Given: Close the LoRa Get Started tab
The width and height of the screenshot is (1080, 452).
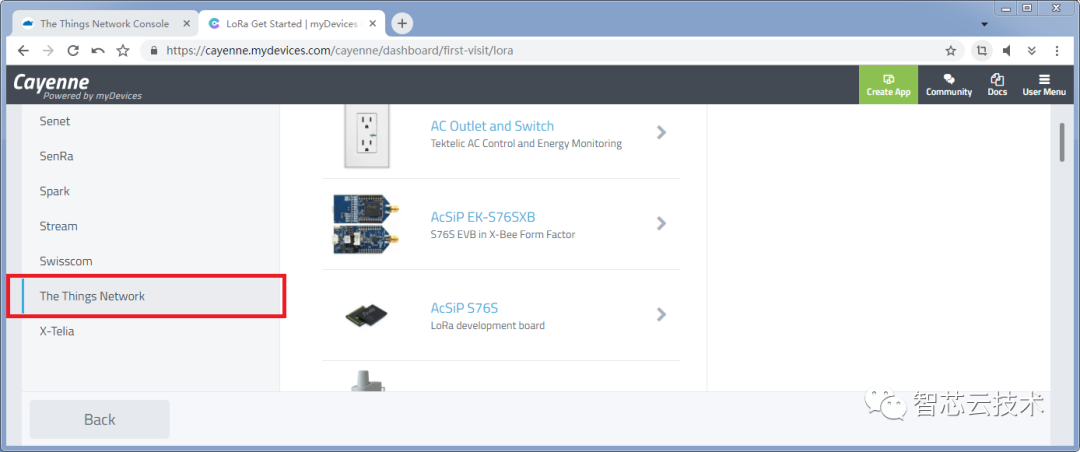Looking at the screenshot, I should (x=374, y=23).
